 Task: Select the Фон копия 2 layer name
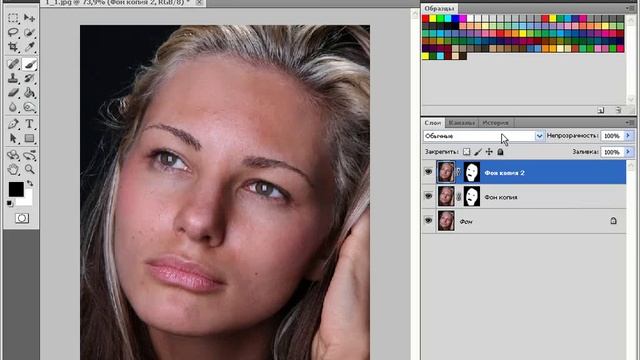point(504,173)
